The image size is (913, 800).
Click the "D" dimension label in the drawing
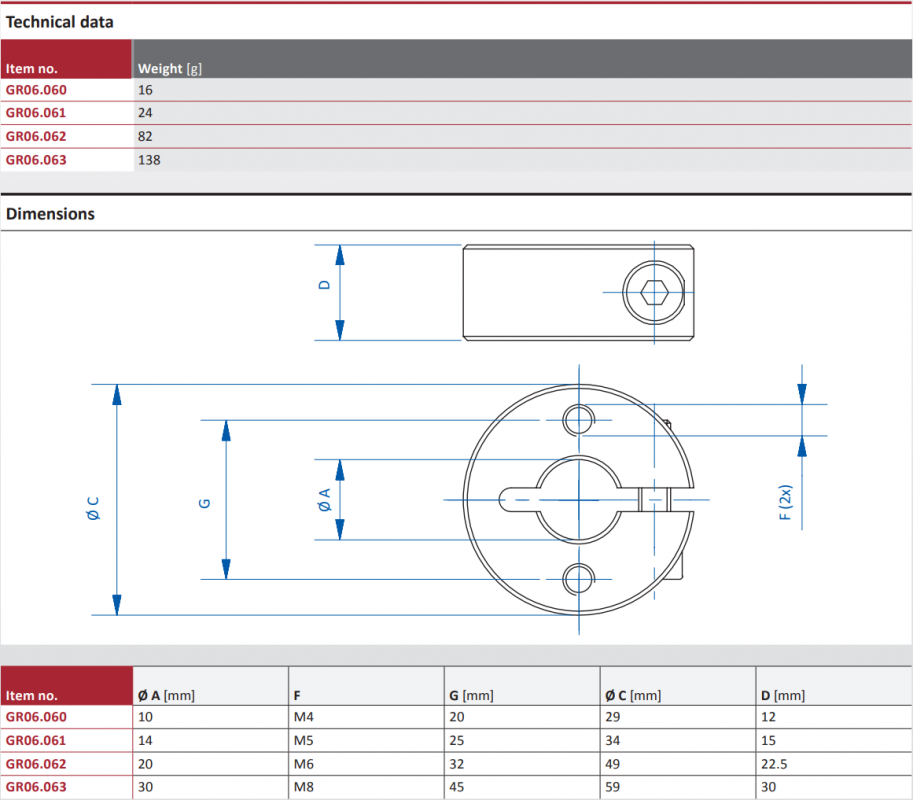tap(324, 285)
